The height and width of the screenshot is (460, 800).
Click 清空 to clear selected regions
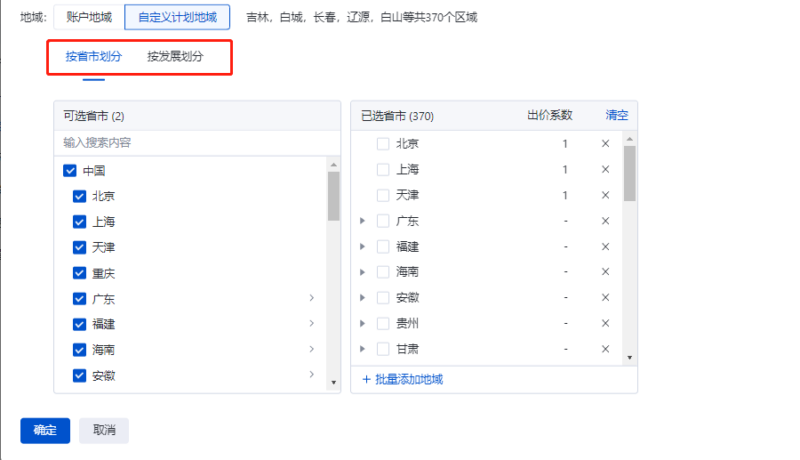616,115
